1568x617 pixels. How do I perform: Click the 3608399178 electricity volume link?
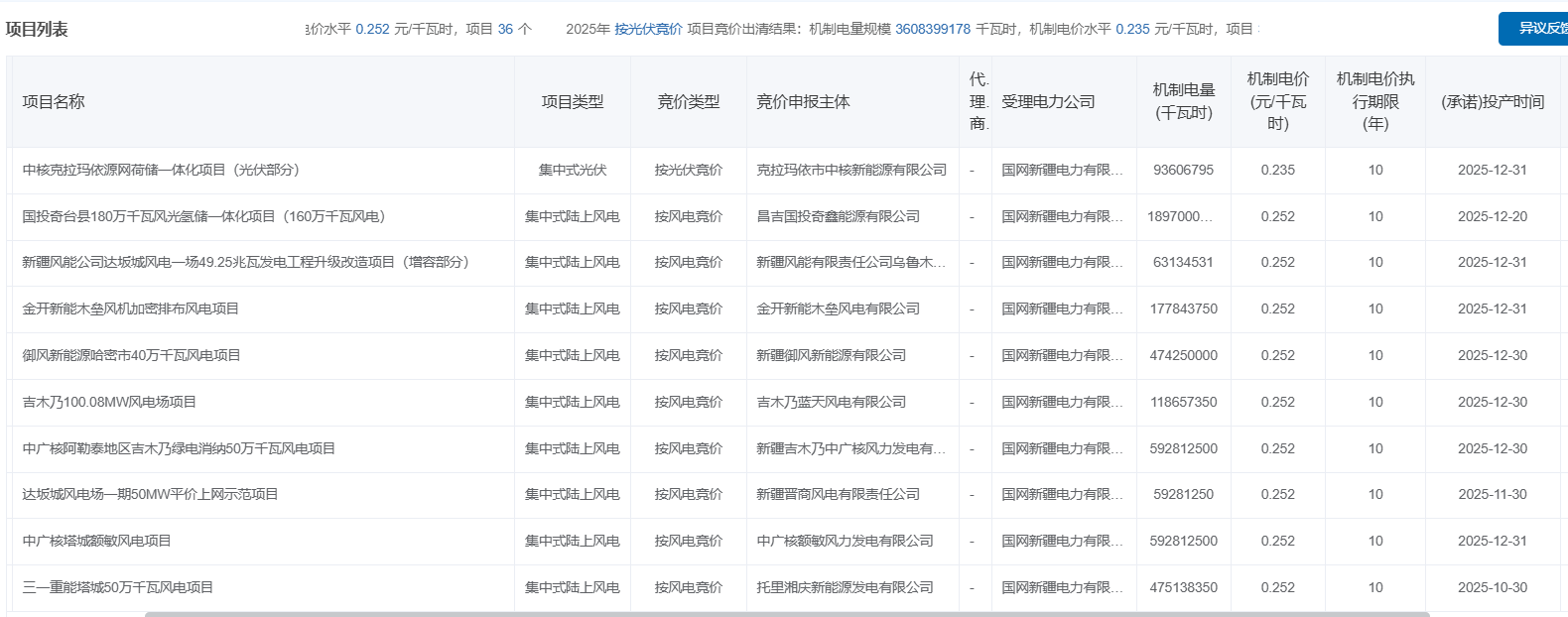pyautogui.click(x=932, y=29)
